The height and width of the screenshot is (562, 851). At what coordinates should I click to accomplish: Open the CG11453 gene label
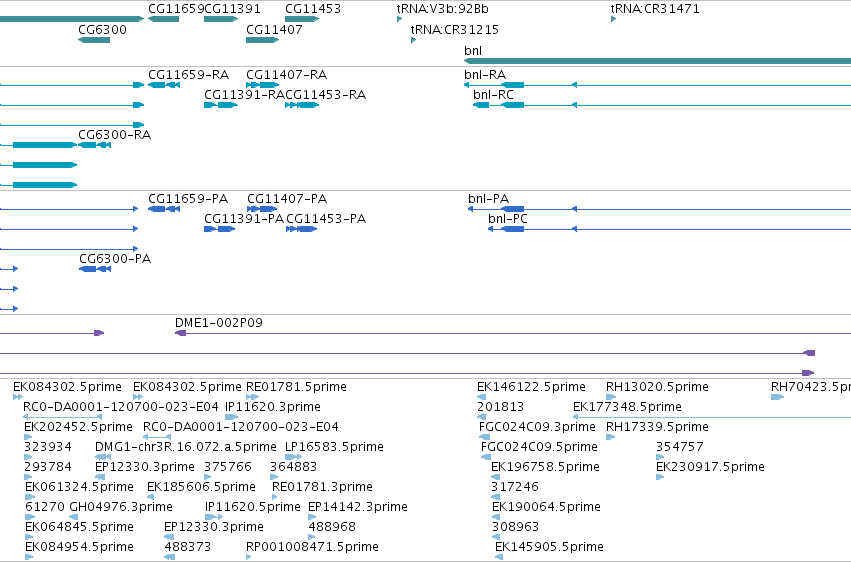(313, 9)
